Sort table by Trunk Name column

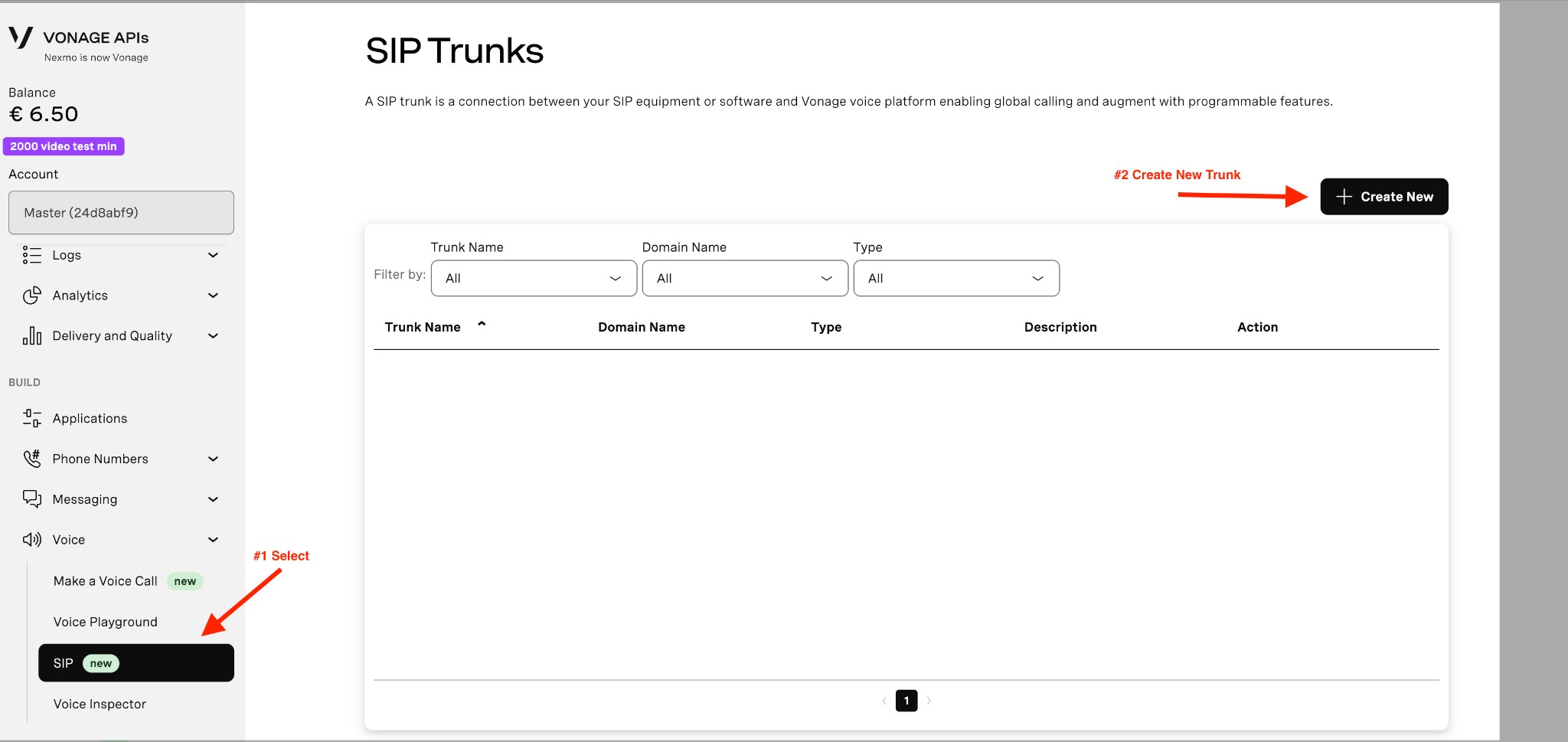pyautogui.click(x=423, y=327)
